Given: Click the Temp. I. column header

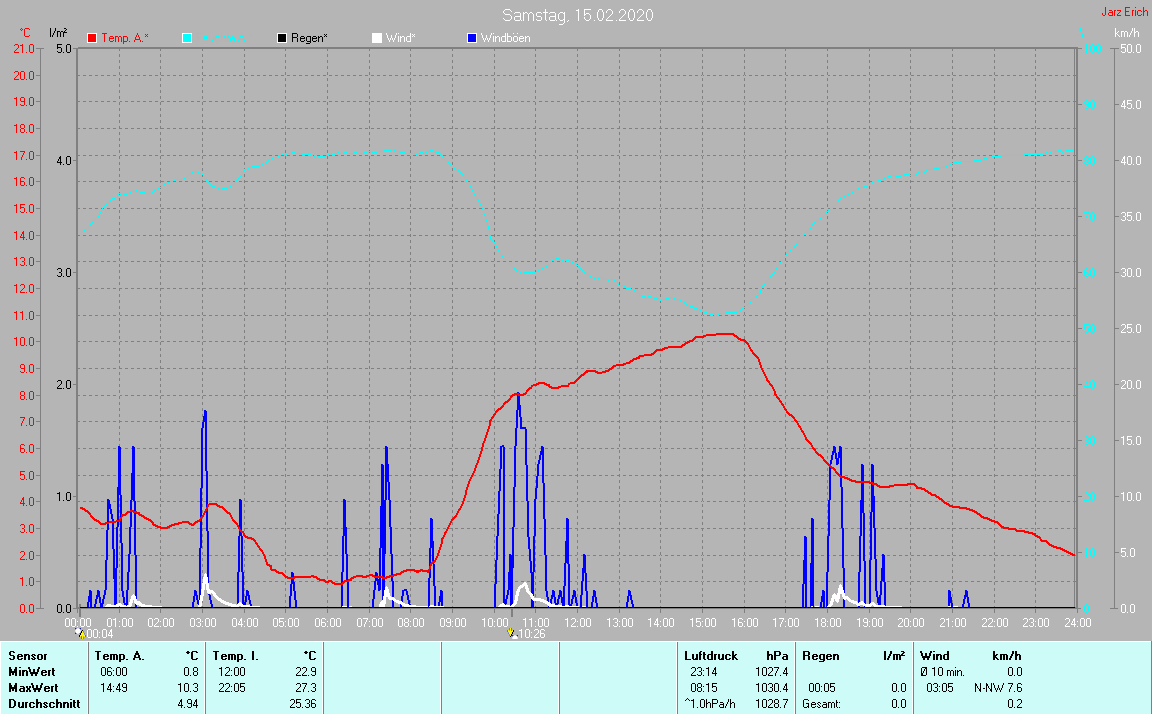Looking at the screenshot, I should click(x=235, y=656).
